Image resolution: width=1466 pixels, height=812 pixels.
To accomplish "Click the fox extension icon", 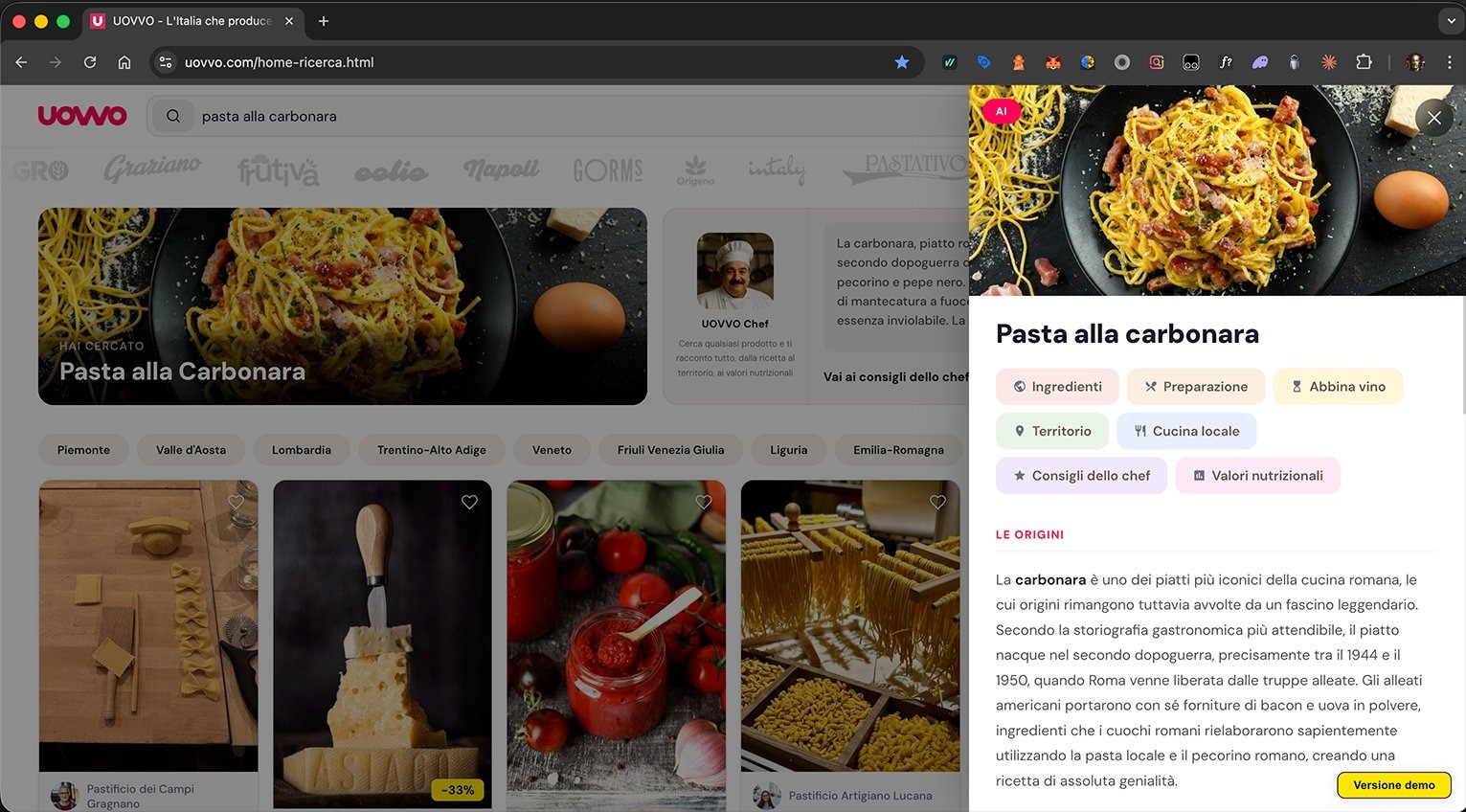I will [x=1053, y=62].
